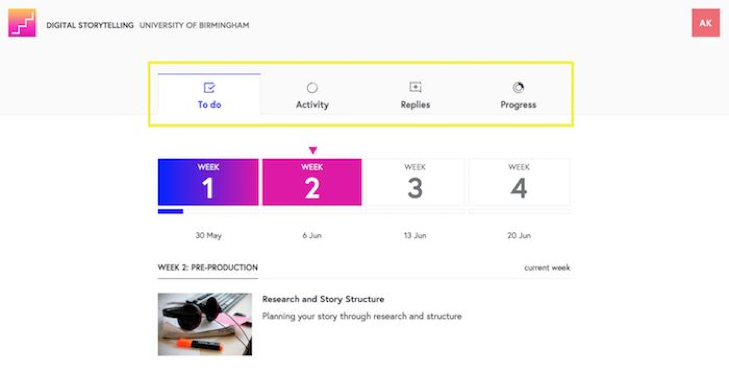Click the Week 1 blue progress bar

[170, 212]
